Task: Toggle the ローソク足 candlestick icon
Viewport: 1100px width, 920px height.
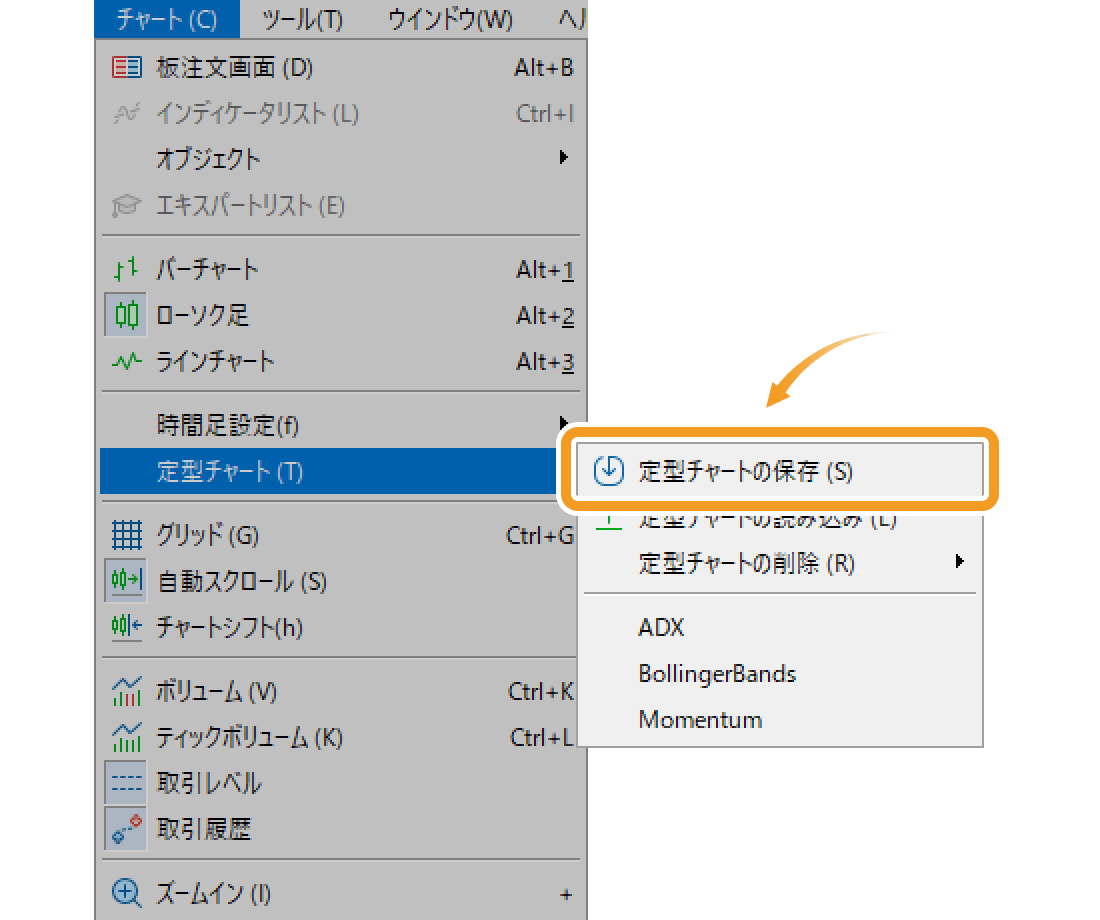Action: (x=126, y=315)
